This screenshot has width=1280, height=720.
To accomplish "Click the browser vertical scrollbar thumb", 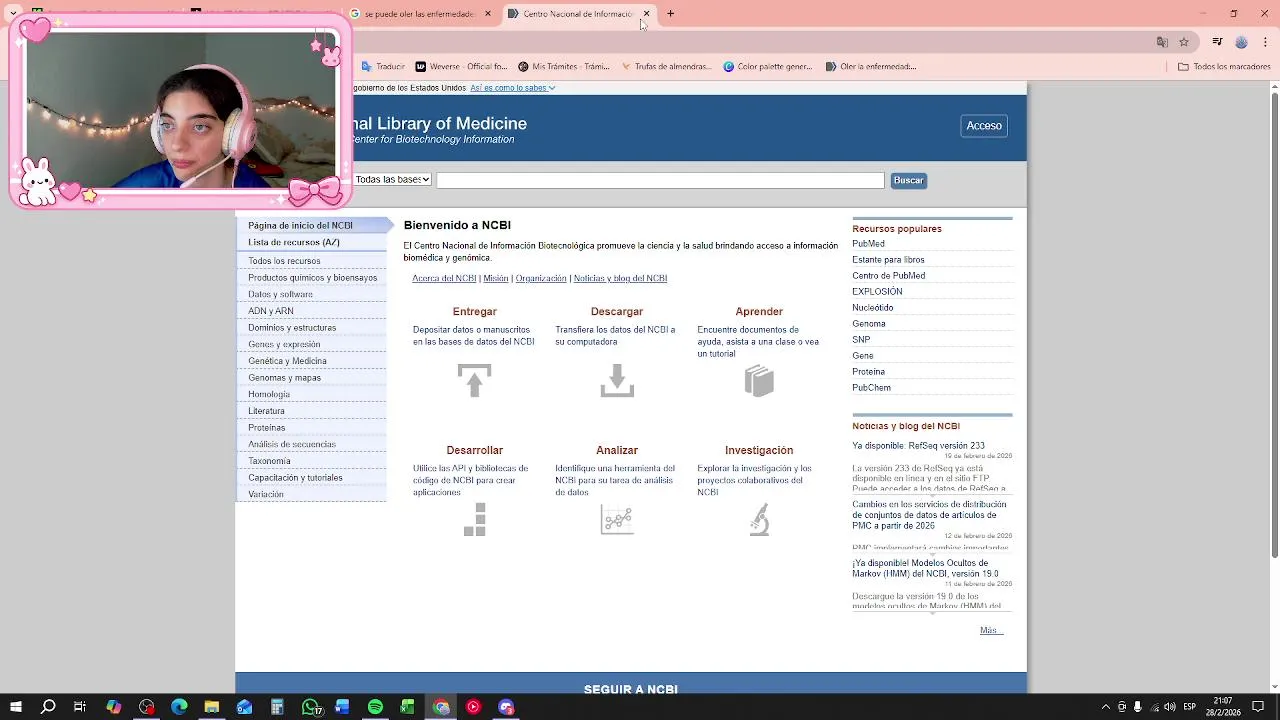I will [1274, 323].
